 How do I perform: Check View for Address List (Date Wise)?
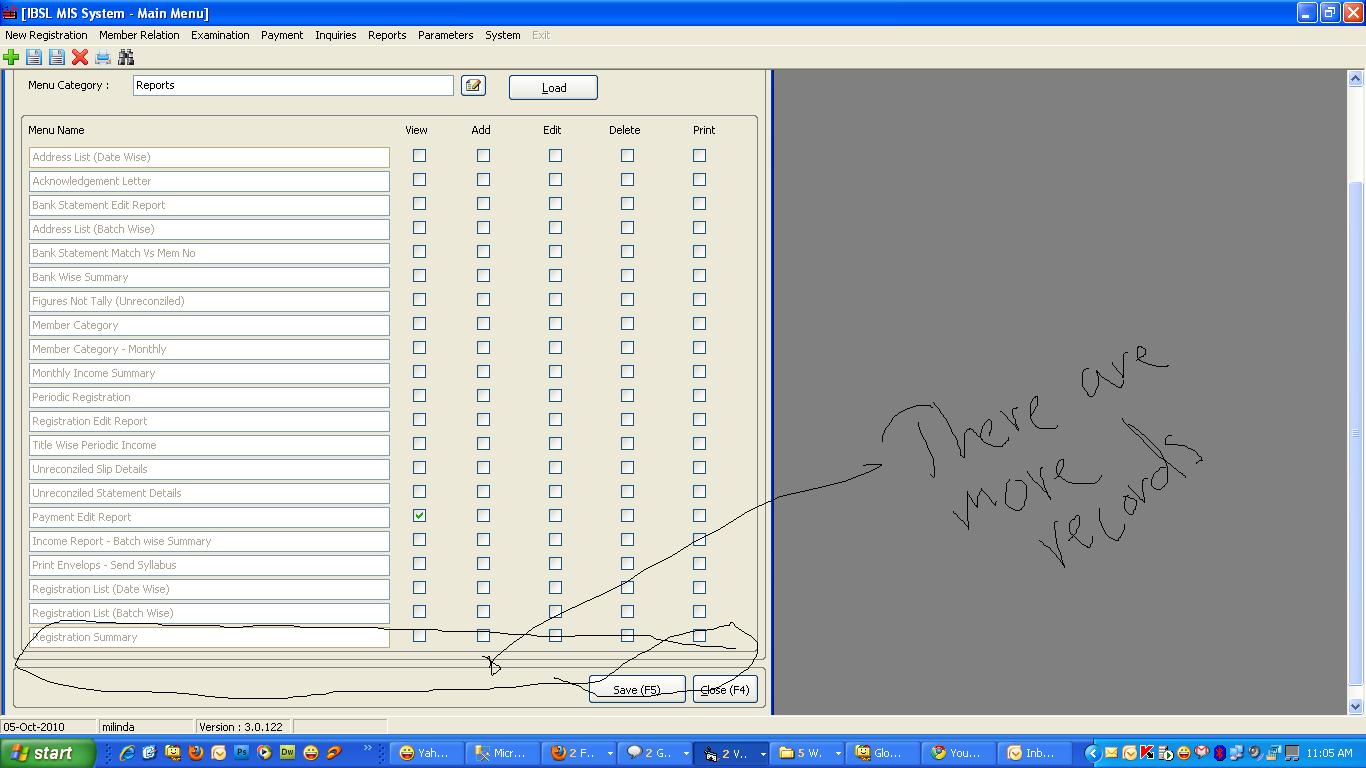[419, 156]
